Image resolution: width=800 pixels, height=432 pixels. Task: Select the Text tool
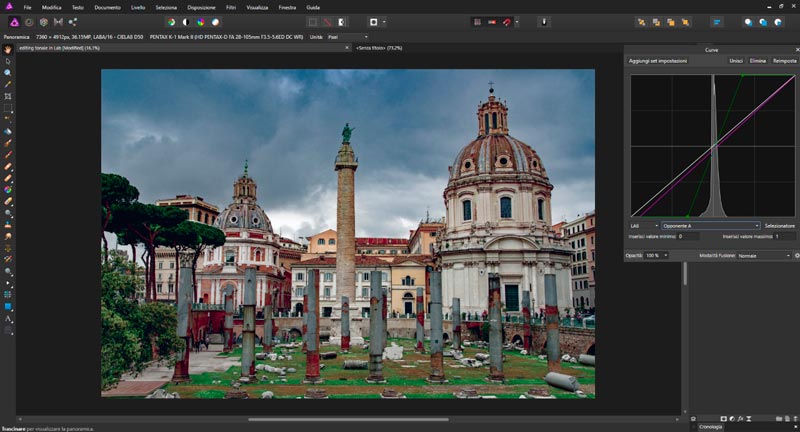click(x=8, y=319)
